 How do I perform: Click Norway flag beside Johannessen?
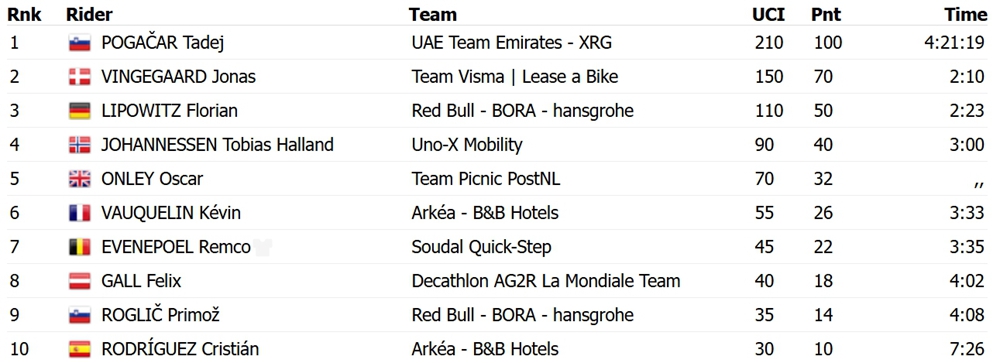80,145
